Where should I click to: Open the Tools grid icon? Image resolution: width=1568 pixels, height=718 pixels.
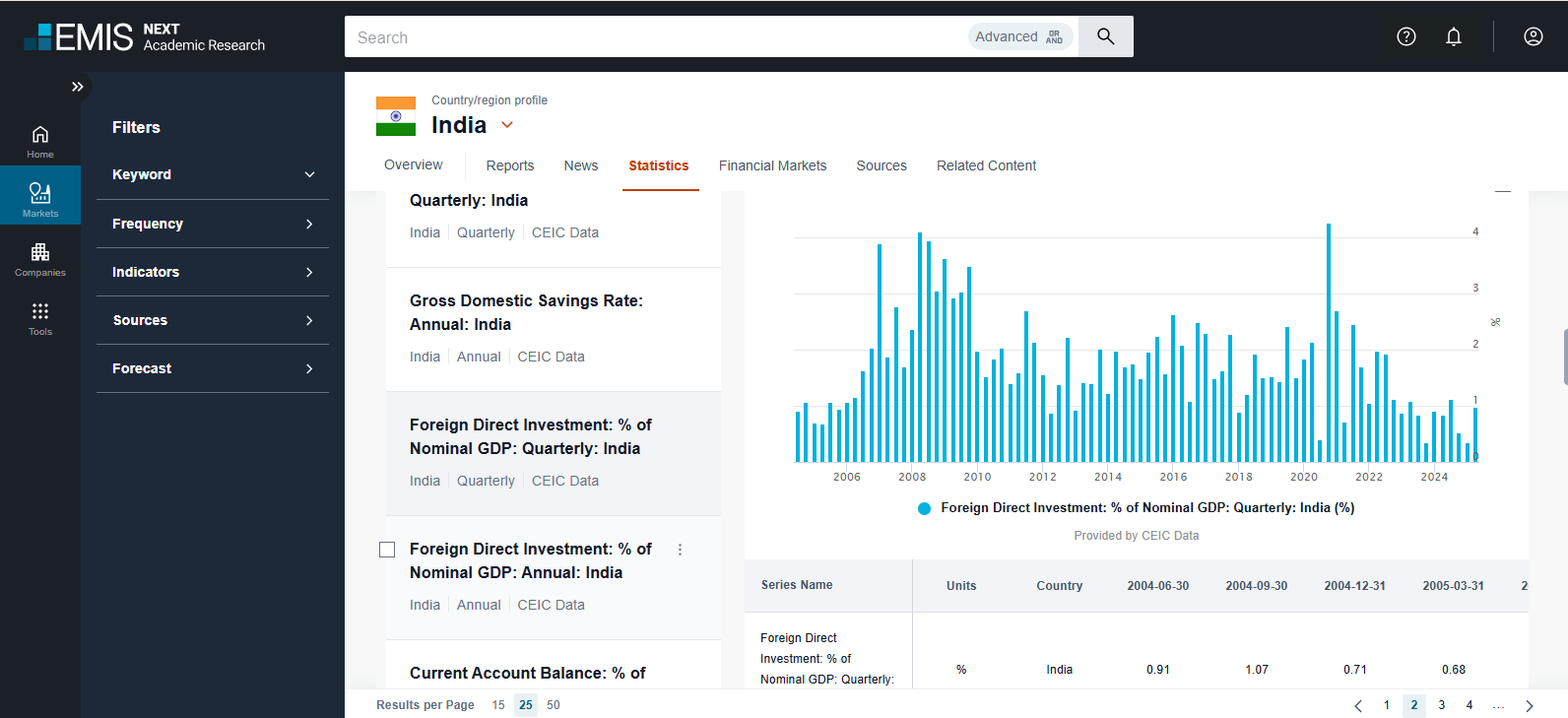39,317
